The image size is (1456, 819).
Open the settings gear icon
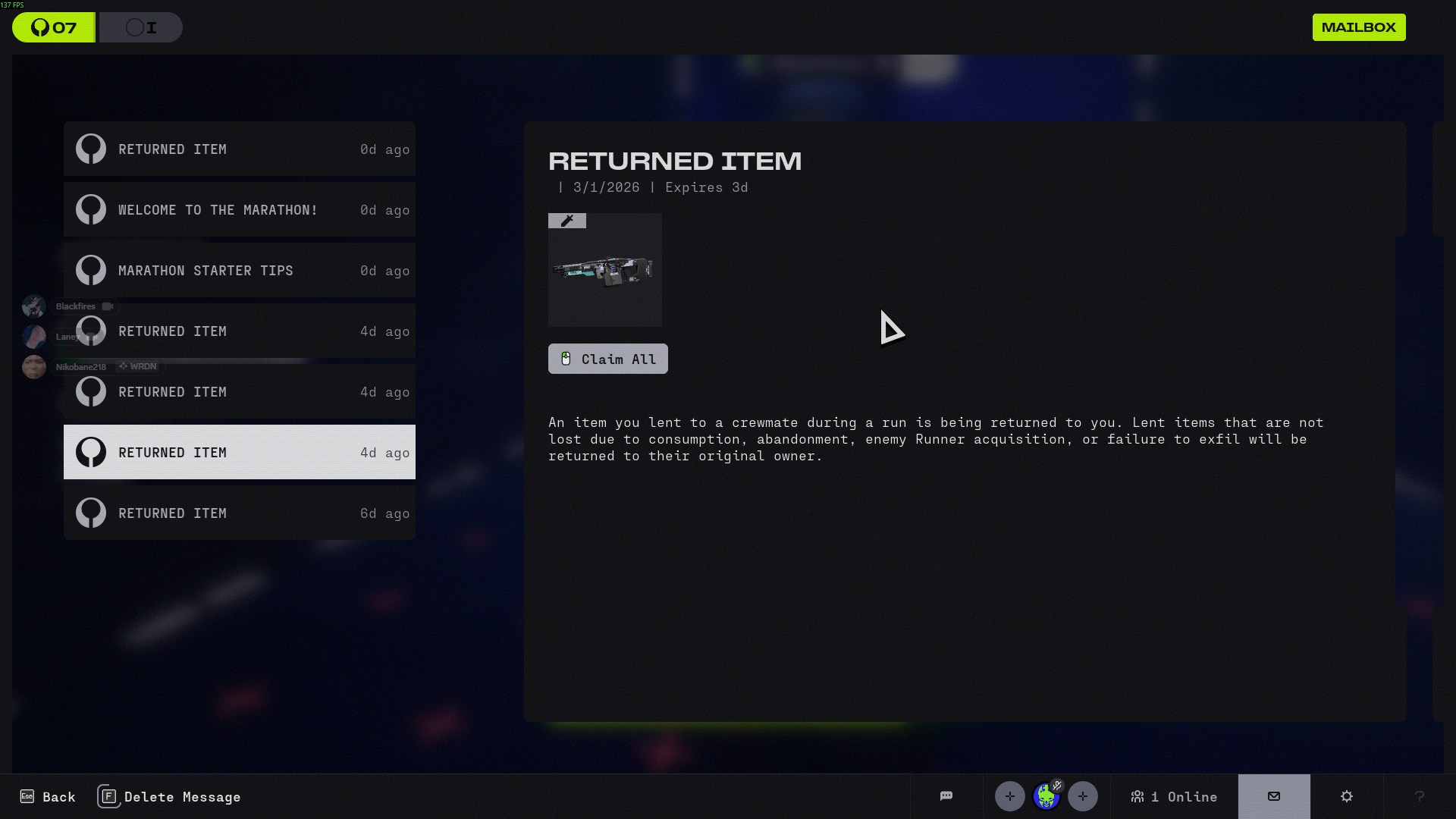(x=1346, y=796)
